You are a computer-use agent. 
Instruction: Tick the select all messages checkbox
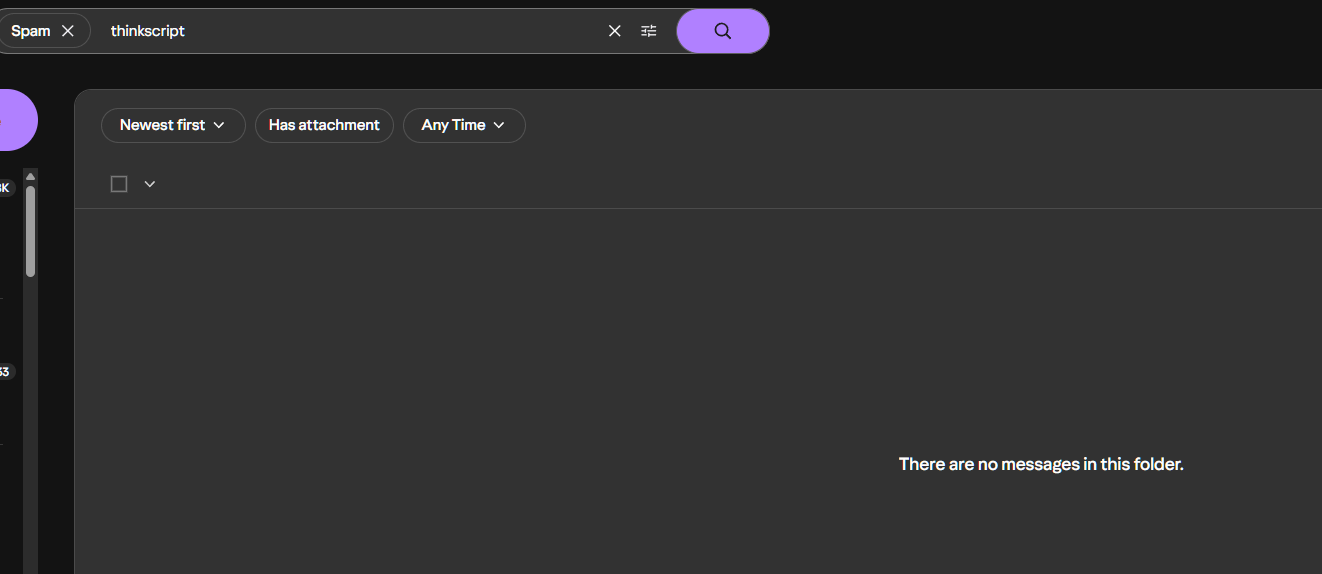tap(119, 184)
